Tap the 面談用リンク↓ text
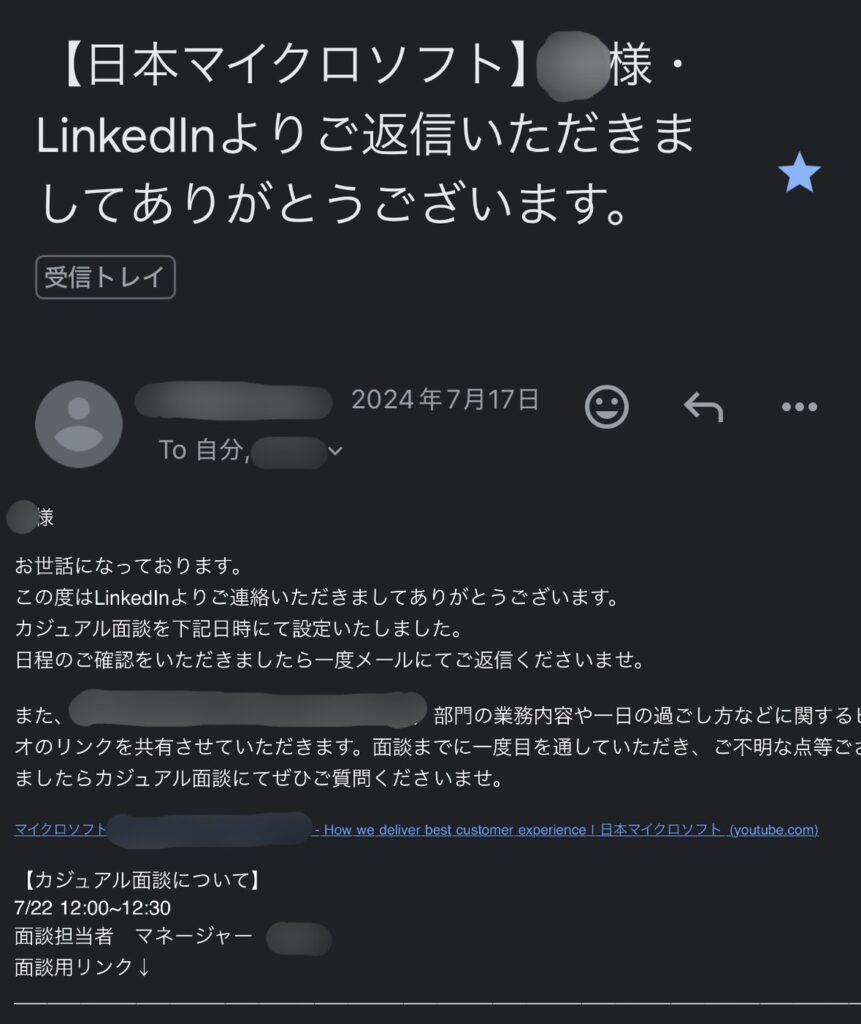The height and width of the screenshot is (1024, 861). click(82, 967)
